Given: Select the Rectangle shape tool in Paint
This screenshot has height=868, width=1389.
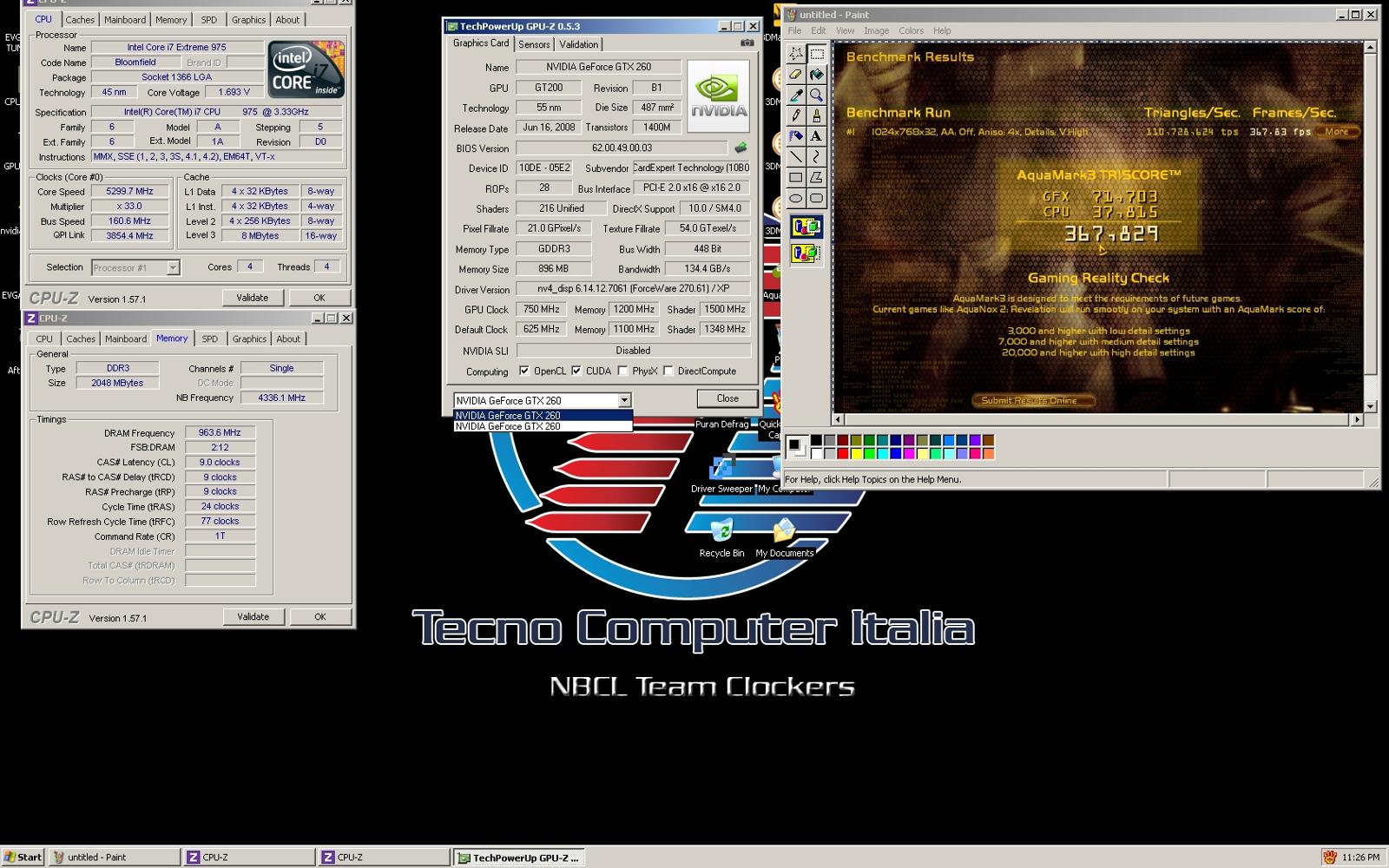Looking at the screenshot, I should [x=795, y=178].
